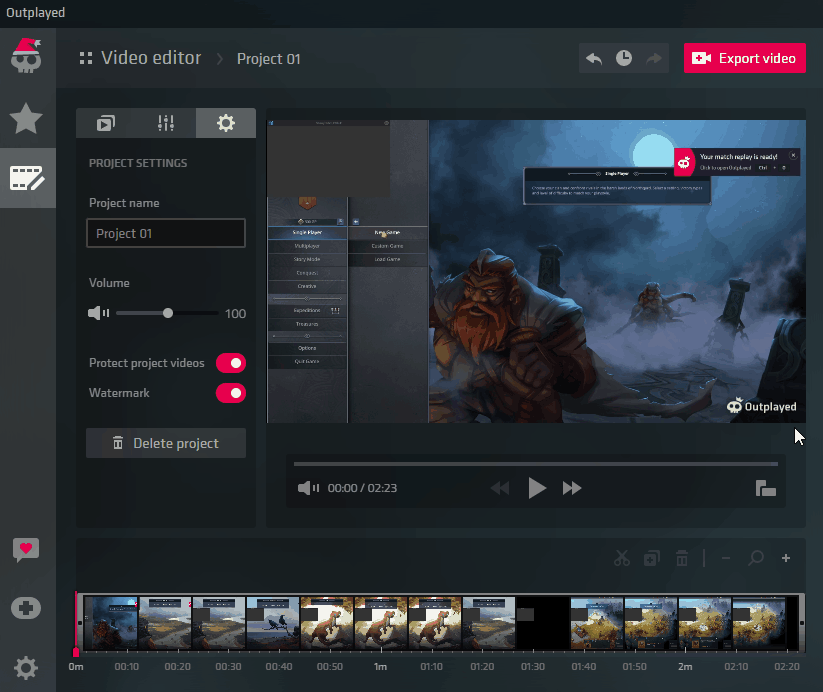Toggle the Watermark switch

[x=231, y=393]
